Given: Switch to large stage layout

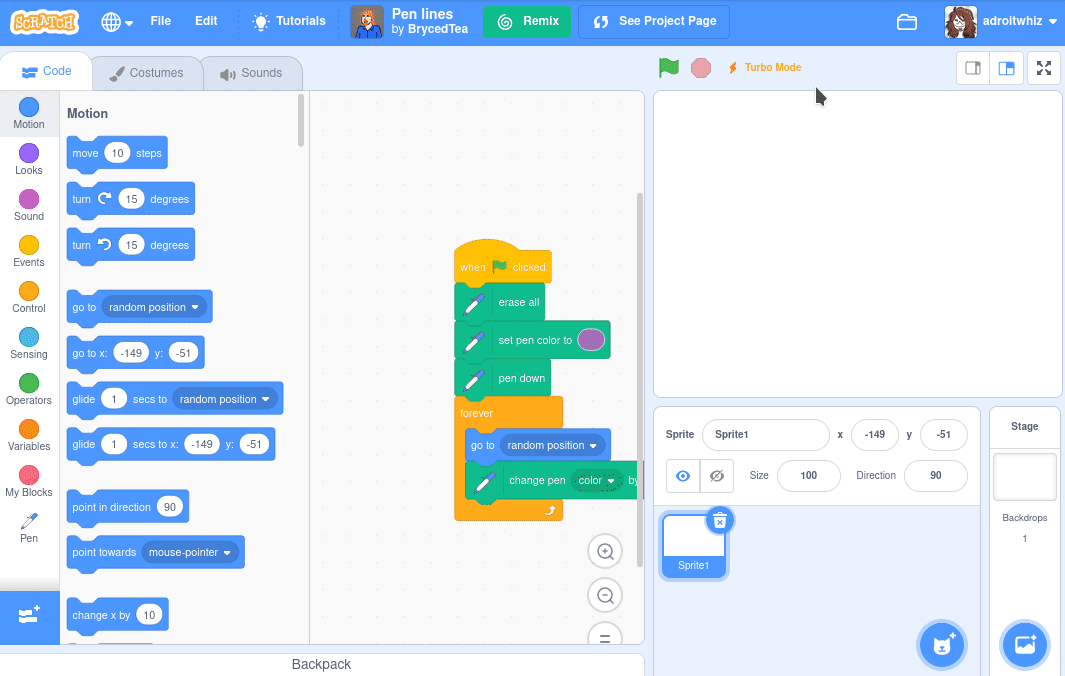Looking at the screenshot, I should tap(1007, 68).
